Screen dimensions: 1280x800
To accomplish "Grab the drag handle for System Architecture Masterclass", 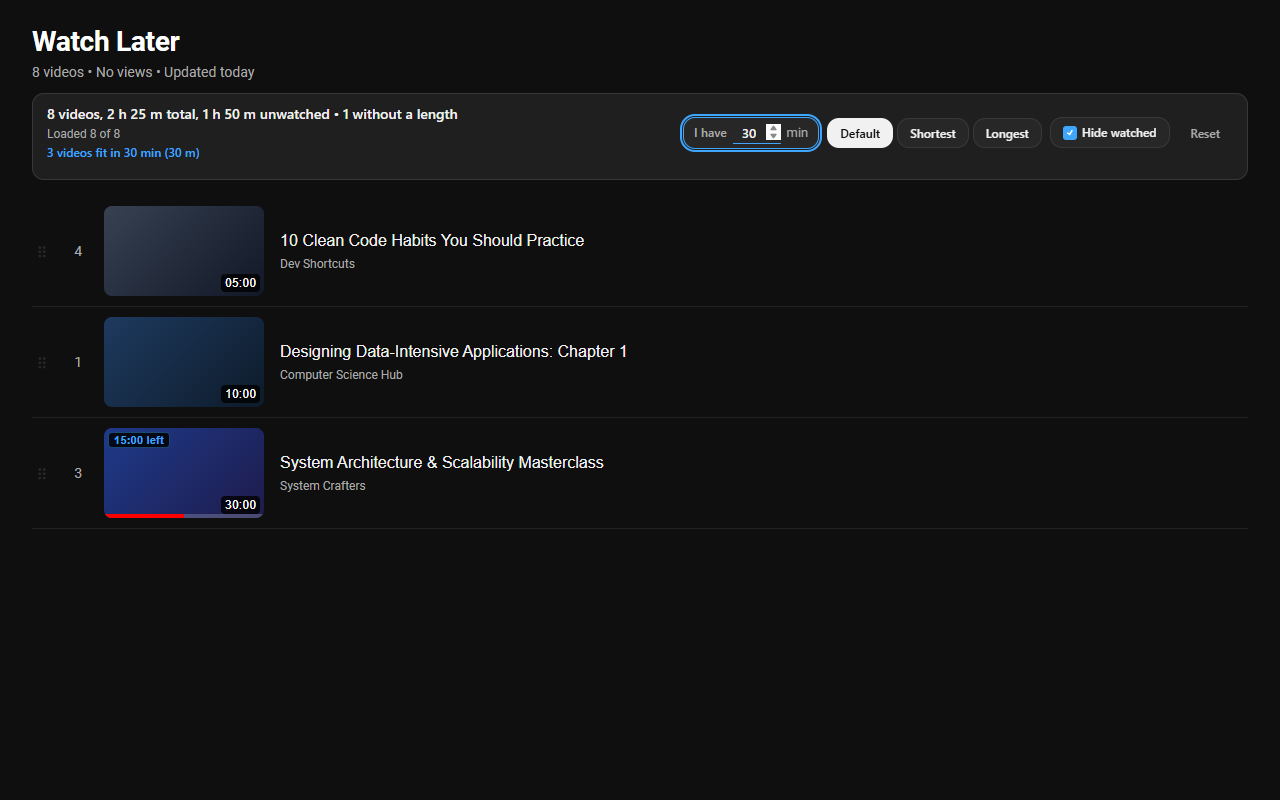I will pyautogui.click(x=42, y=474).
